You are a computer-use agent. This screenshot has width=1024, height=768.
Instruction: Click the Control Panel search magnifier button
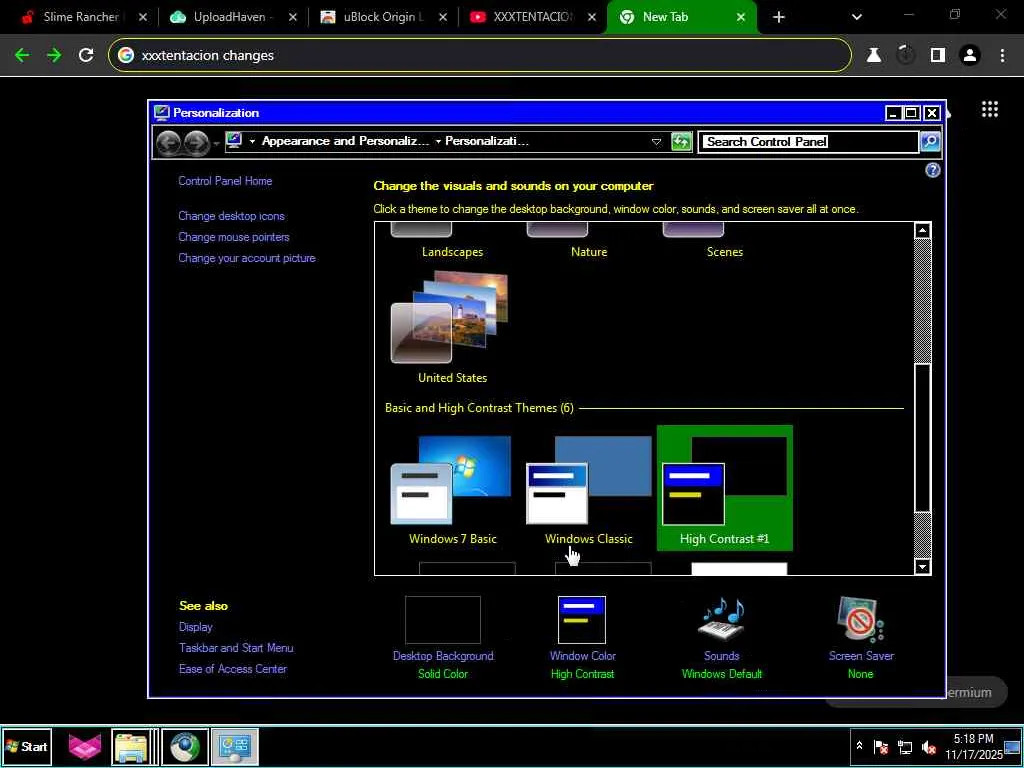point(930,141)
